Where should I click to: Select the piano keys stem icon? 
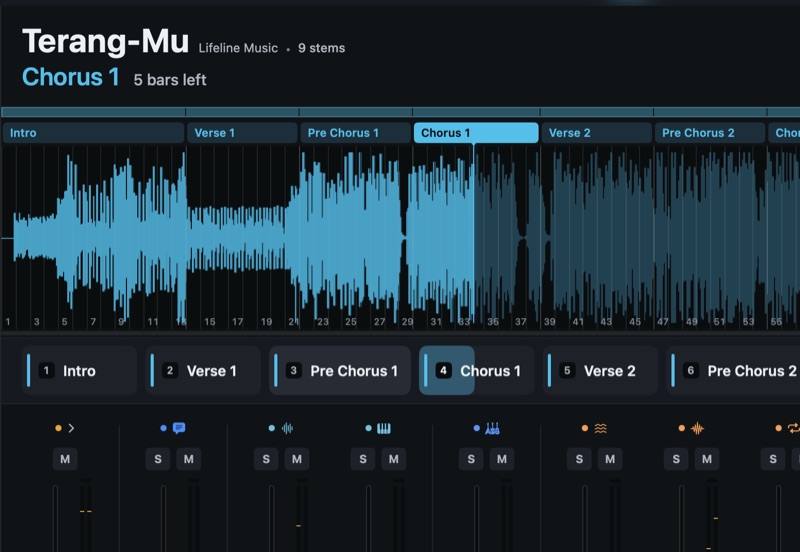(384, 428)
